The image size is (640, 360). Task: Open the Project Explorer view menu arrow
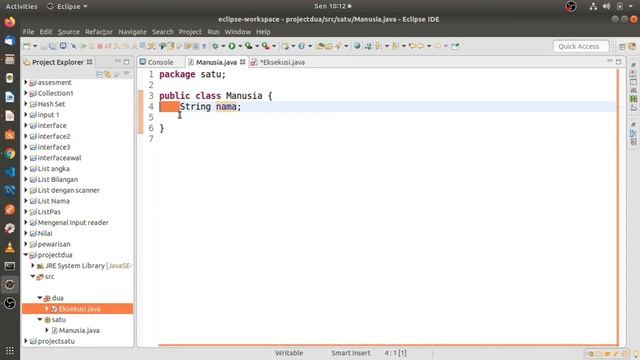pyautogui.click(x=127, y=74)
